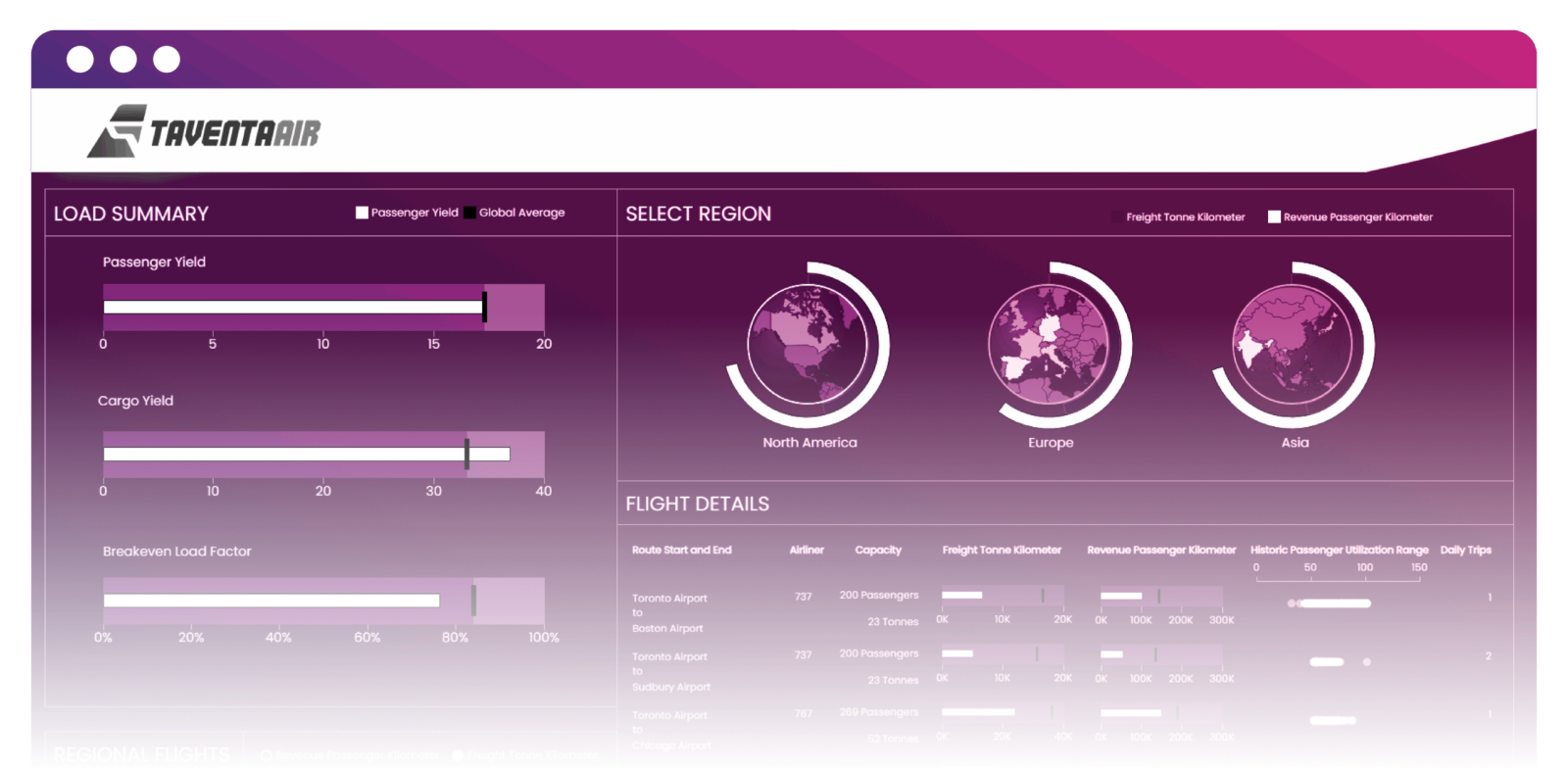The height and width of the screenshot is (771, 1568).
Task: Click the utilization range bar in Boston row
Action: (x=1334, y=603)
